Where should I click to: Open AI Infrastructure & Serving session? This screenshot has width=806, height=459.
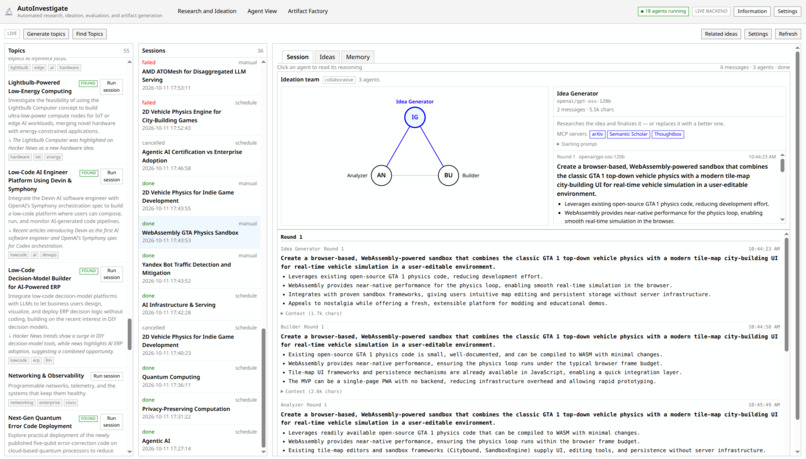tap(199, 305)
